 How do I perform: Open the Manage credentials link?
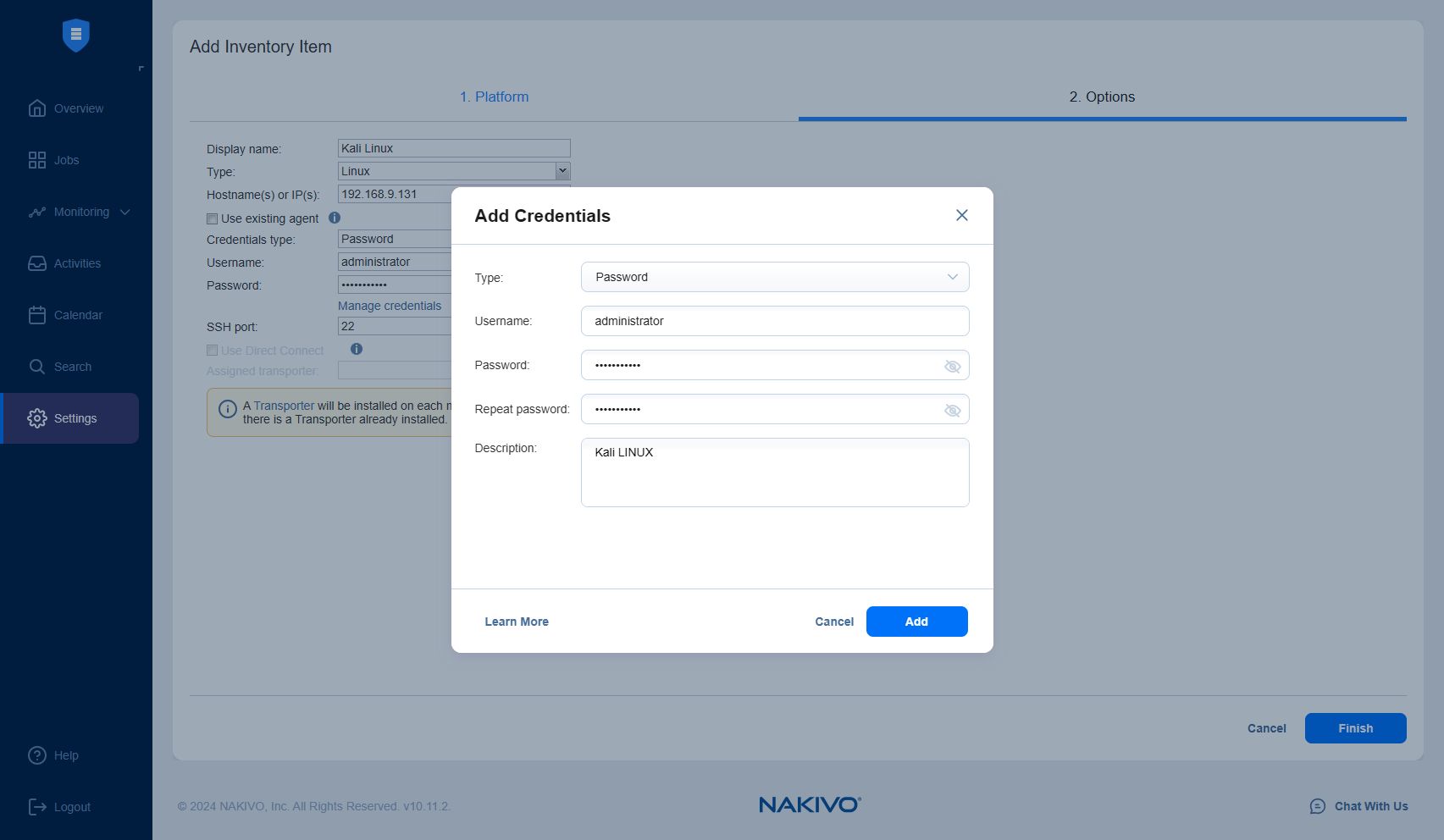pyautogui.click(x=389, y=306)
